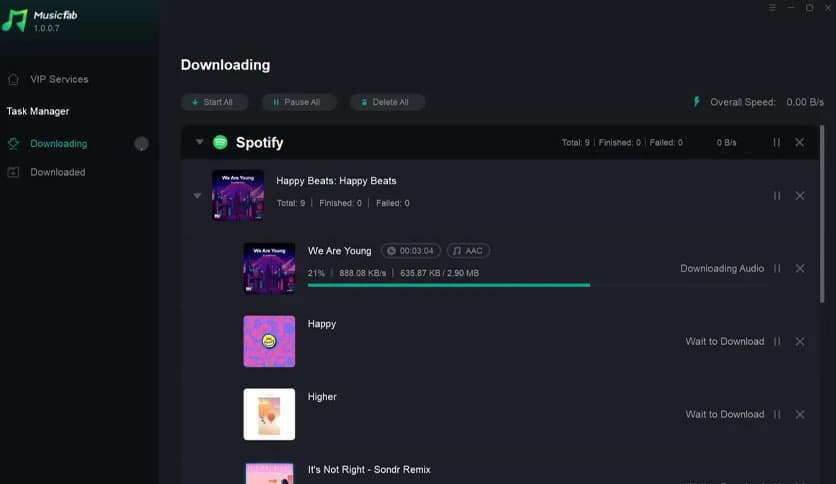Click the Happy Beats playlist cover thumbnail
The image size is (836, 484).
tap(238, 195)
